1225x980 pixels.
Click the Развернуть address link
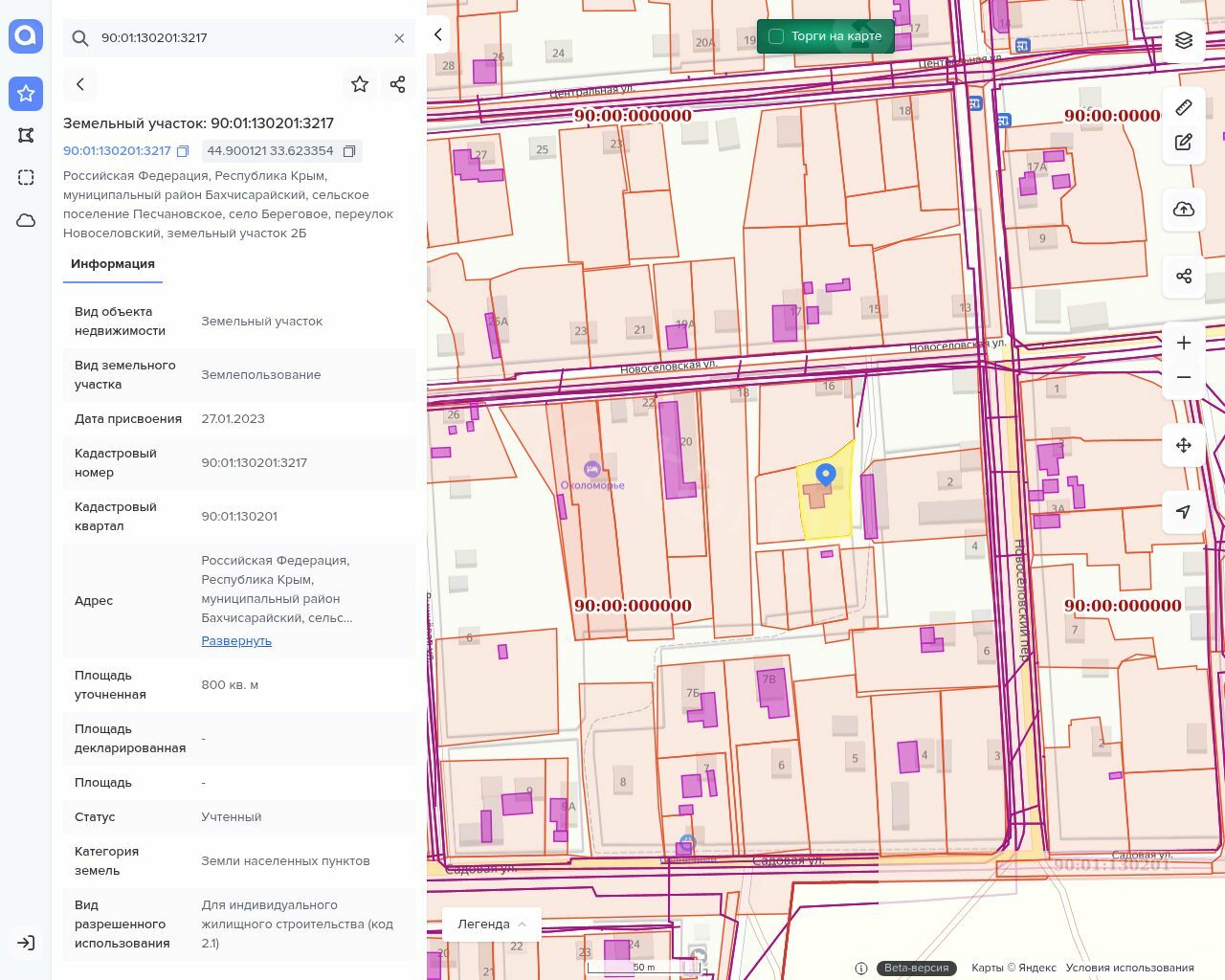tap(236, 641)
